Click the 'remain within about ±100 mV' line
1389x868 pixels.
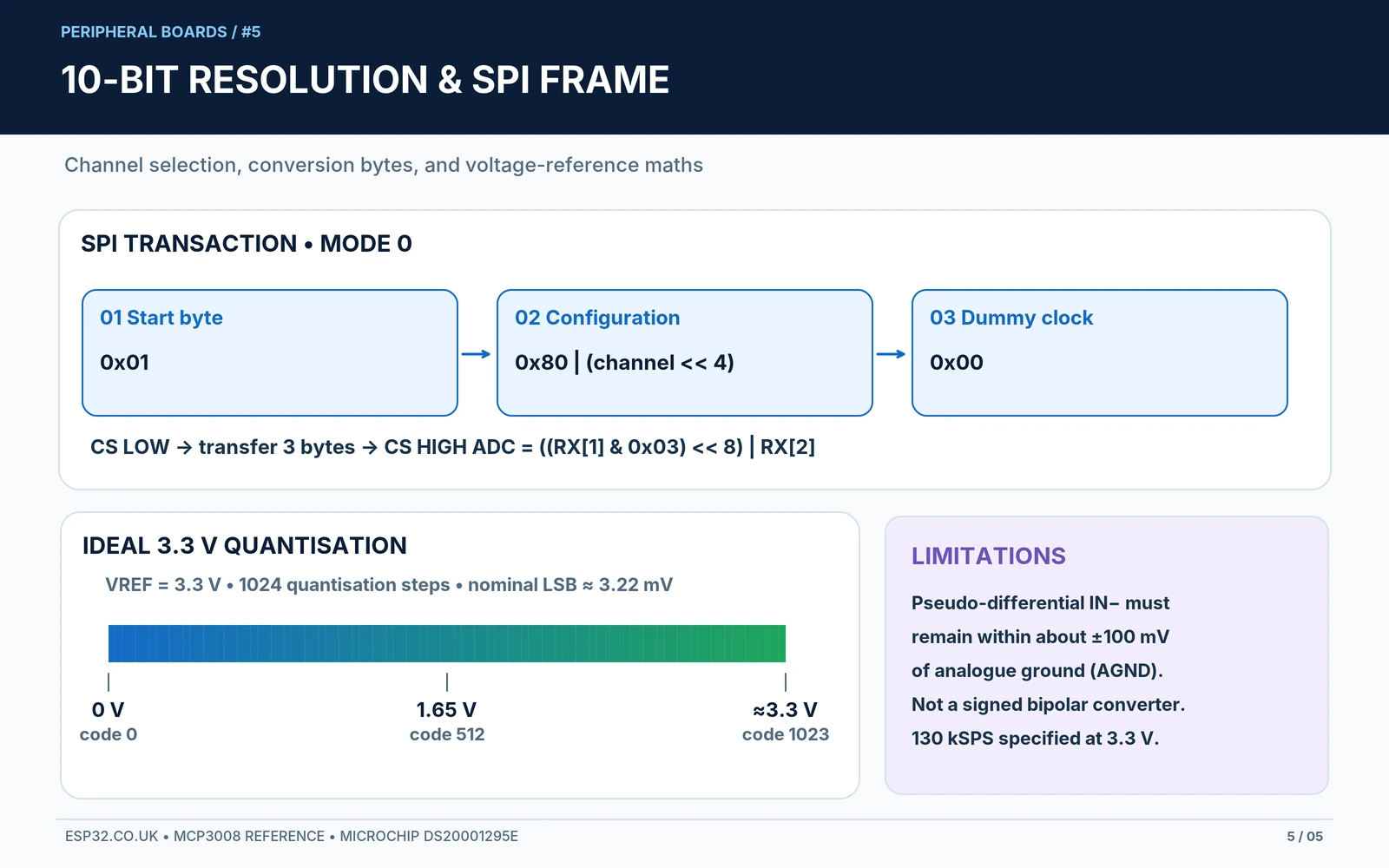click(x=1040, y=637)
